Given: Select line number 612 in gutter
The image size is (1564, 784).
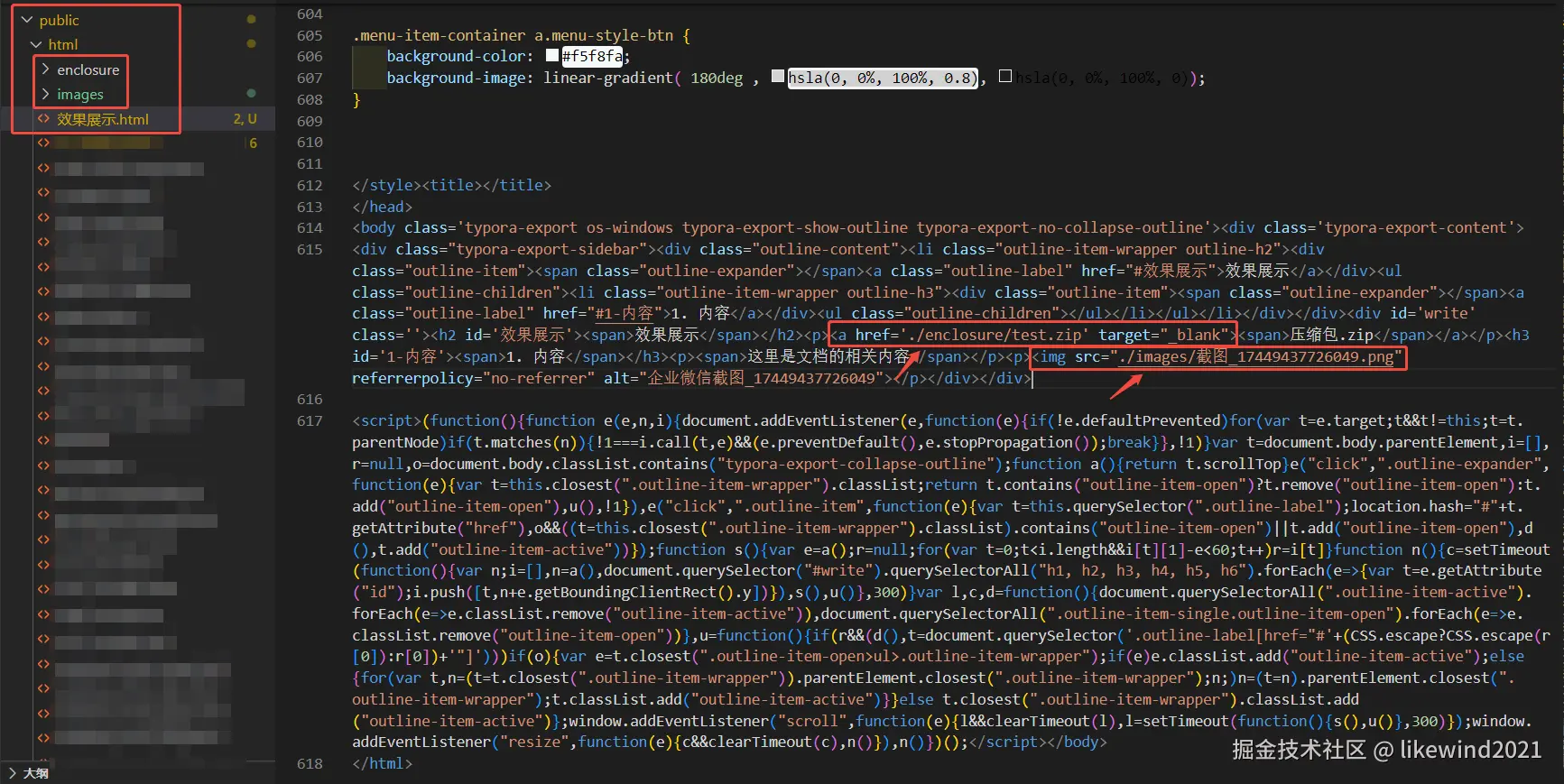Looking at the screenshot, I should [310, 186].
